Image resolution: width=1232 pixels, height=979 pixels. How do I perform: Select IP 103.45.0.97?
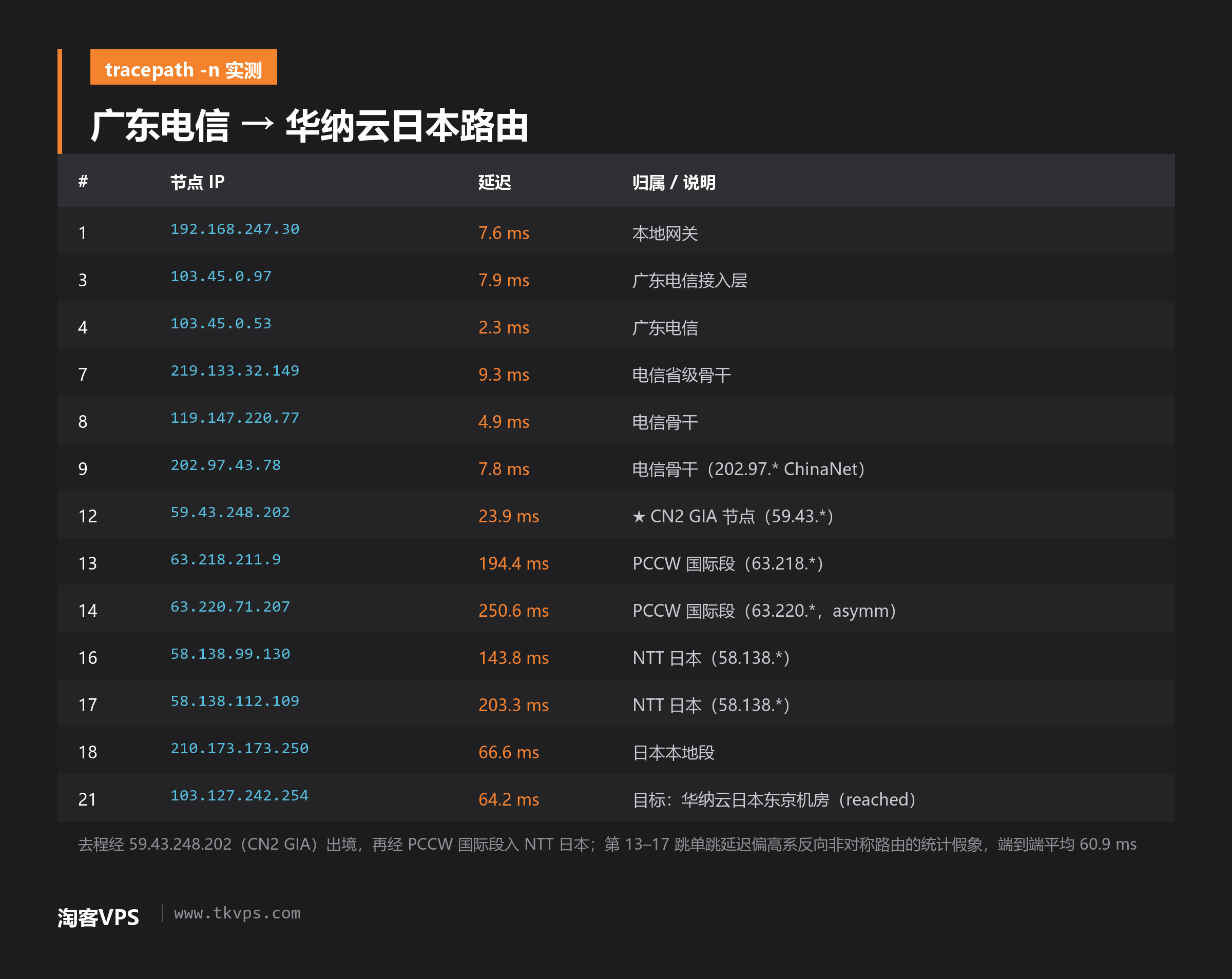pos(221,277)
